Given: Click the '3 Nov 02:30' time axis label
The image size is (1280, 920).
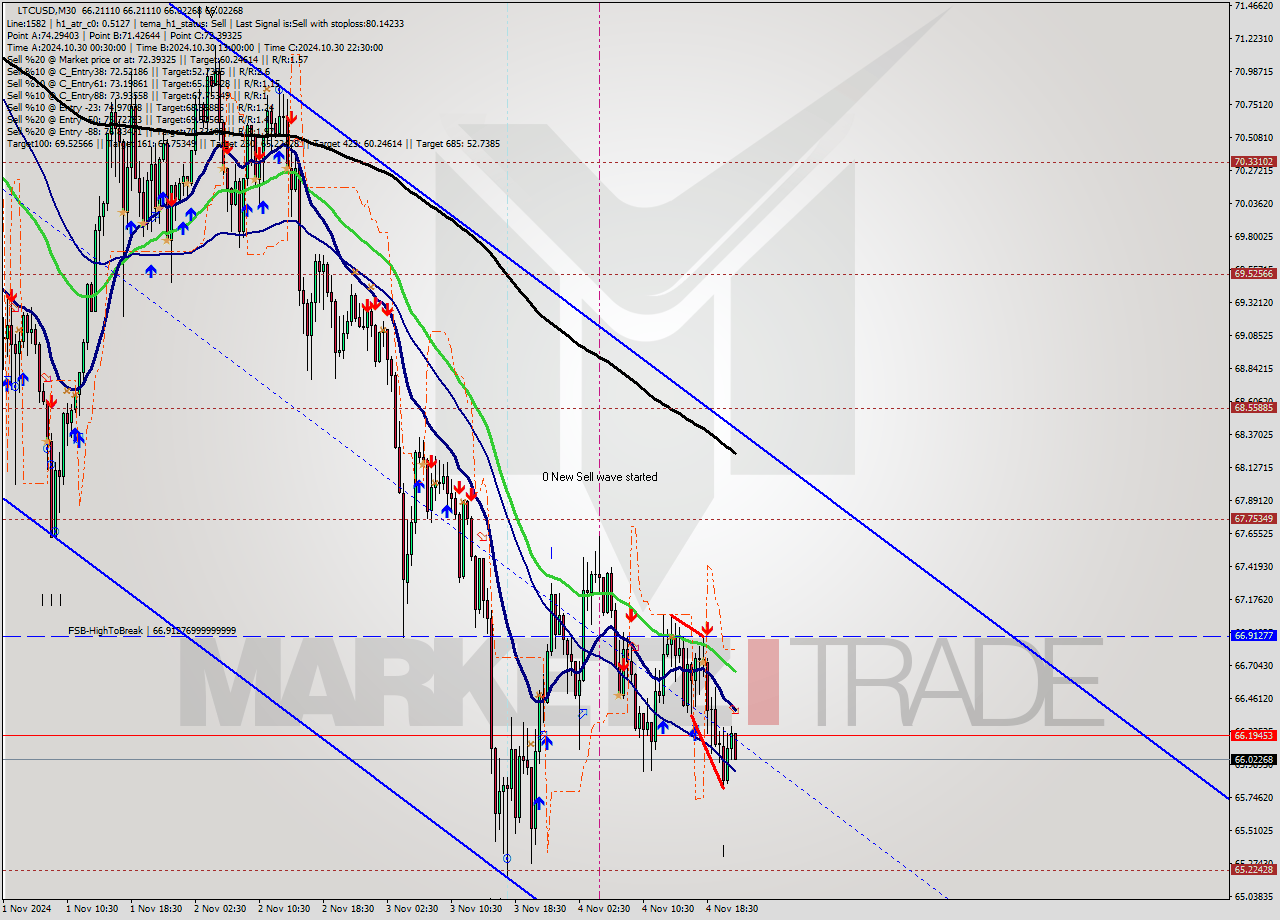Looking at the screenshot, I should [412, 909].
